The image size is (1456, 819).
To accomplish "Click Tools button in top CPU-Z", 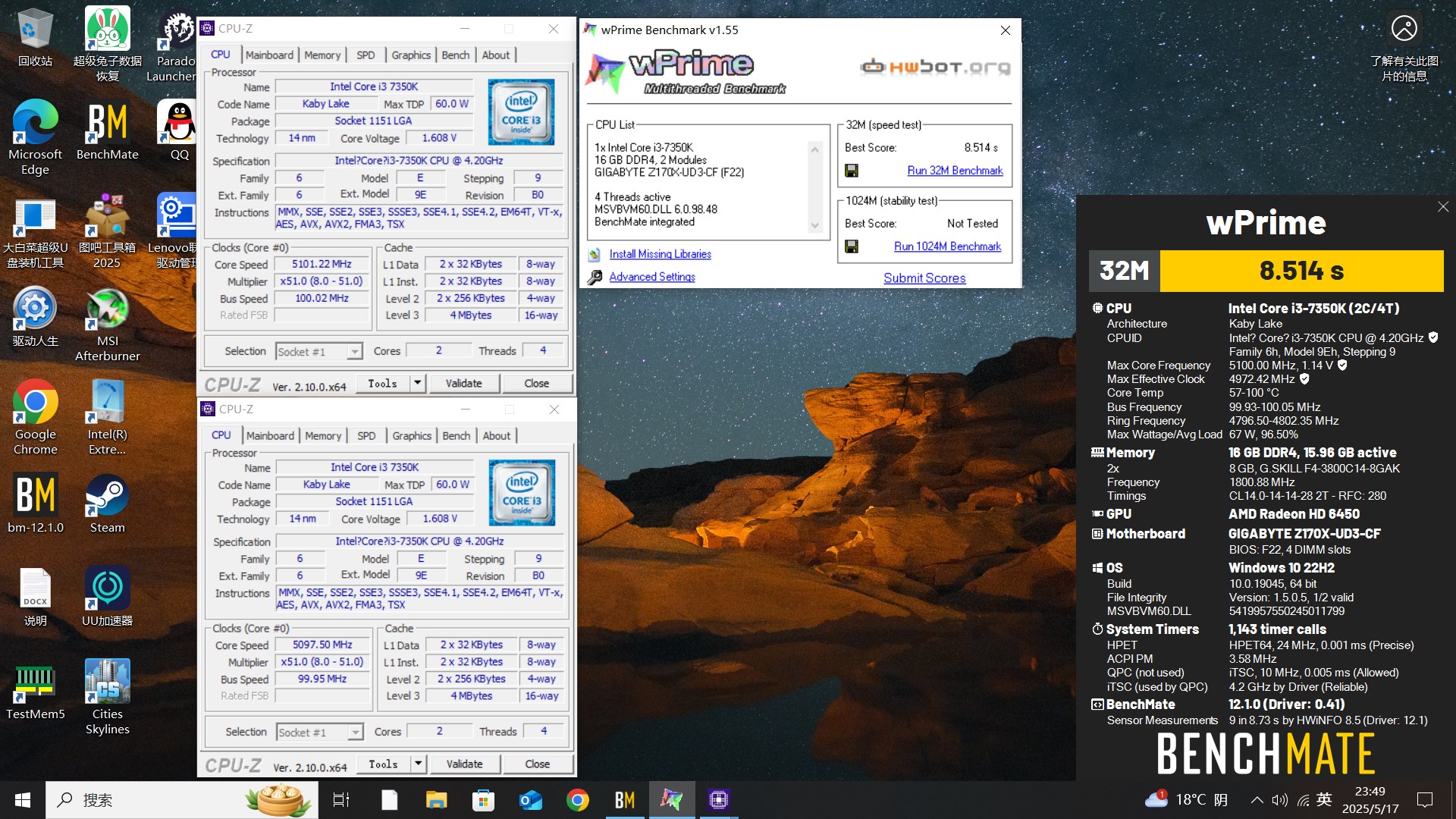I will point(382,383).
